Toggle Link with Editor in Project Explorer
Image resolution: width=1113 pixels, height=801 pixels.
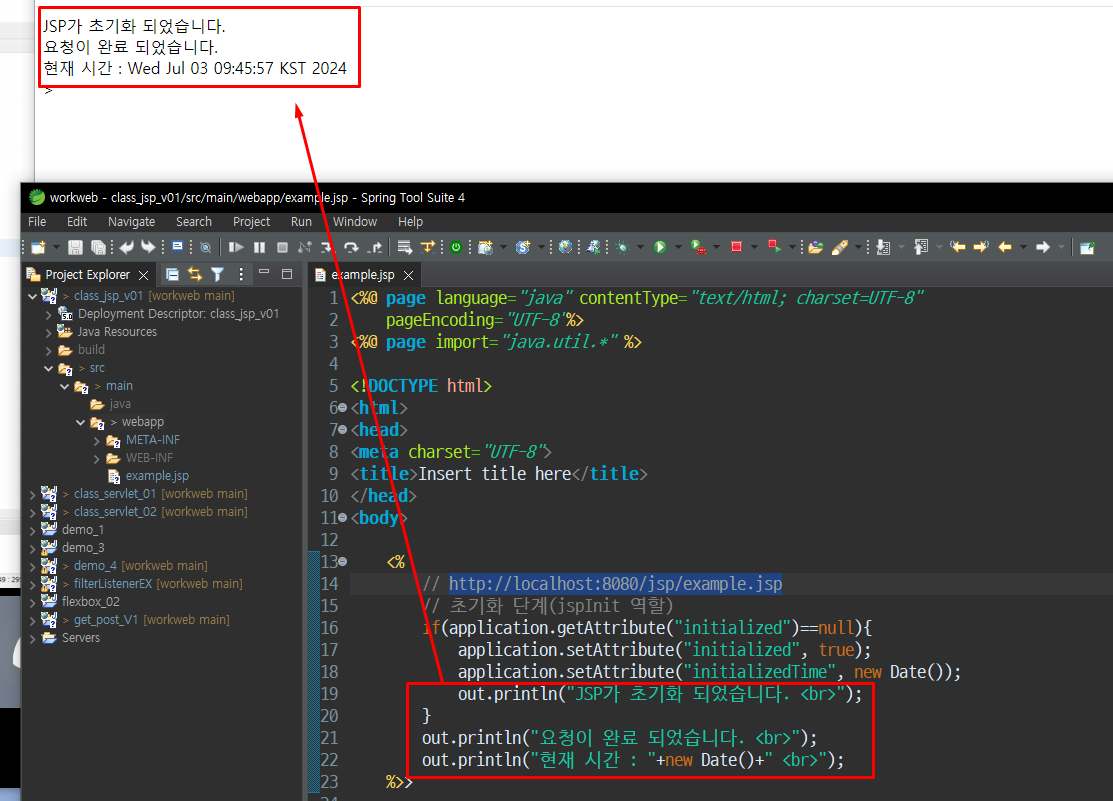coord(194,274)
